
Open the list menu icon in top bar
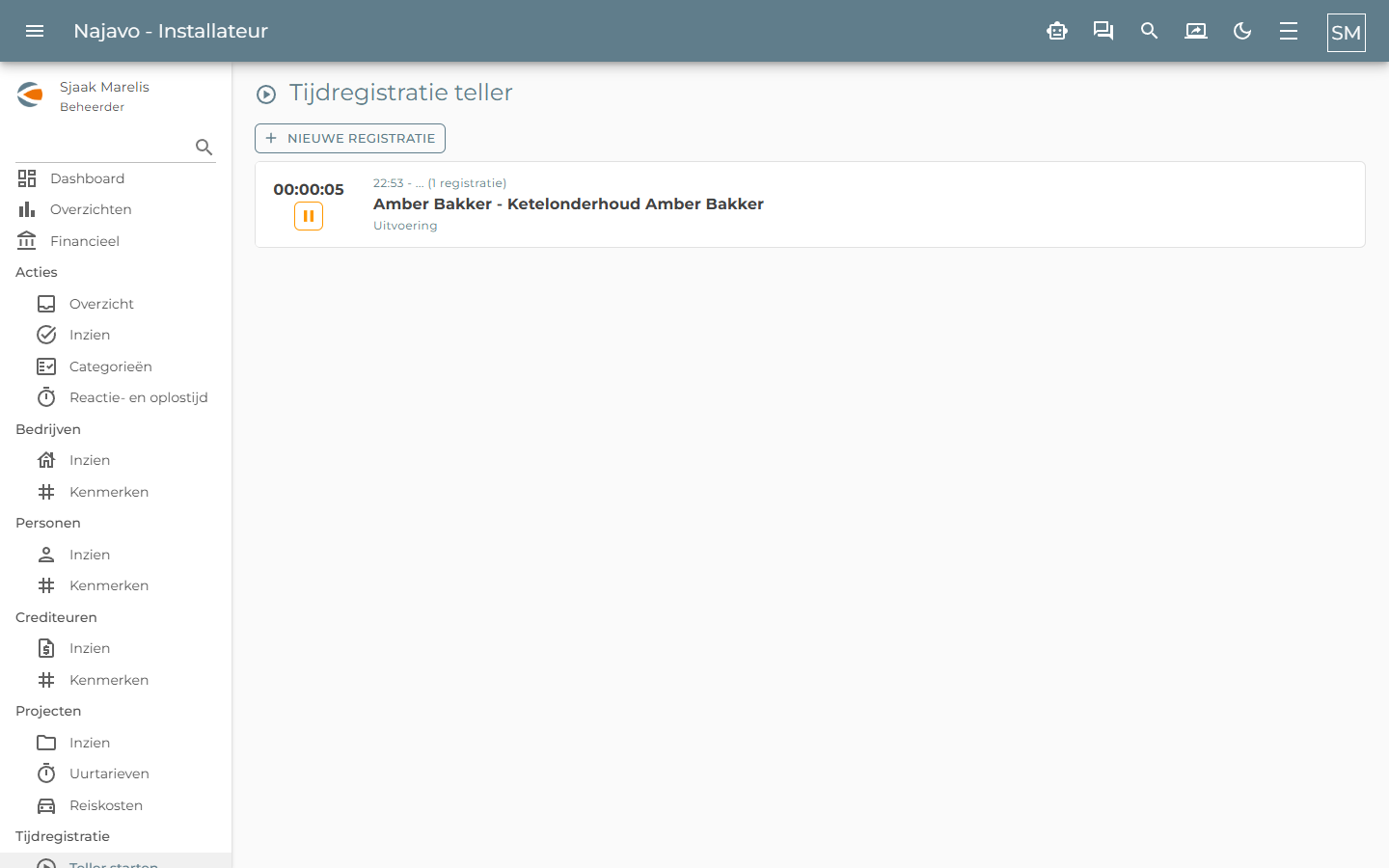point(1289,31)
